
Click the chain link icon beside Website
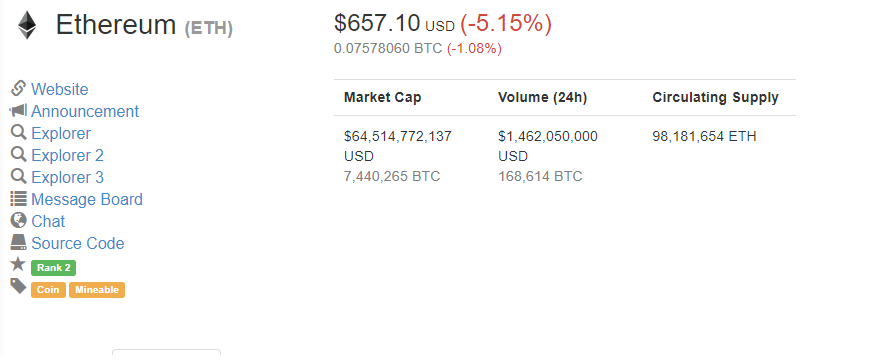click(18, 88)
